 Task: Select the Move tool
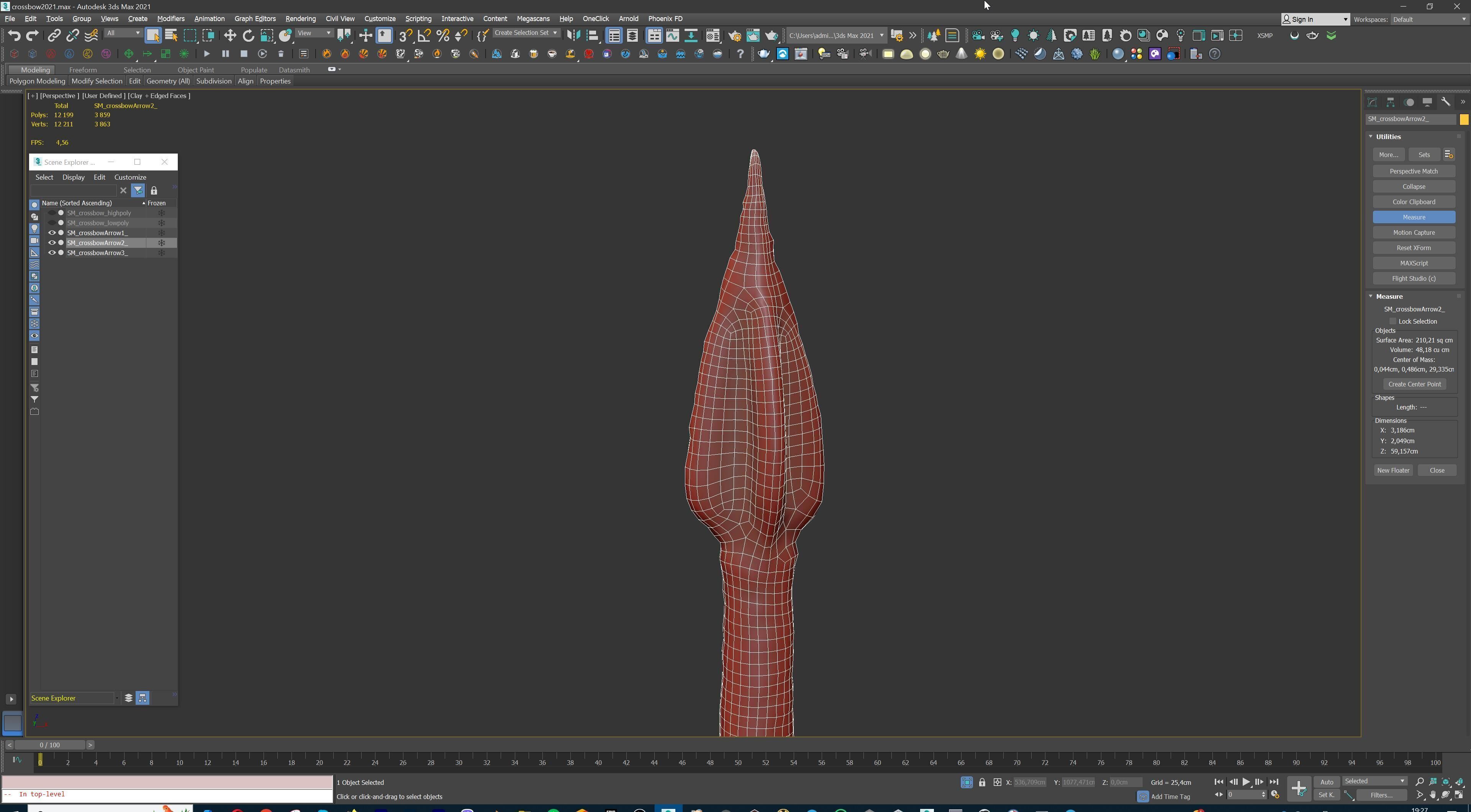tap(229, 35)
